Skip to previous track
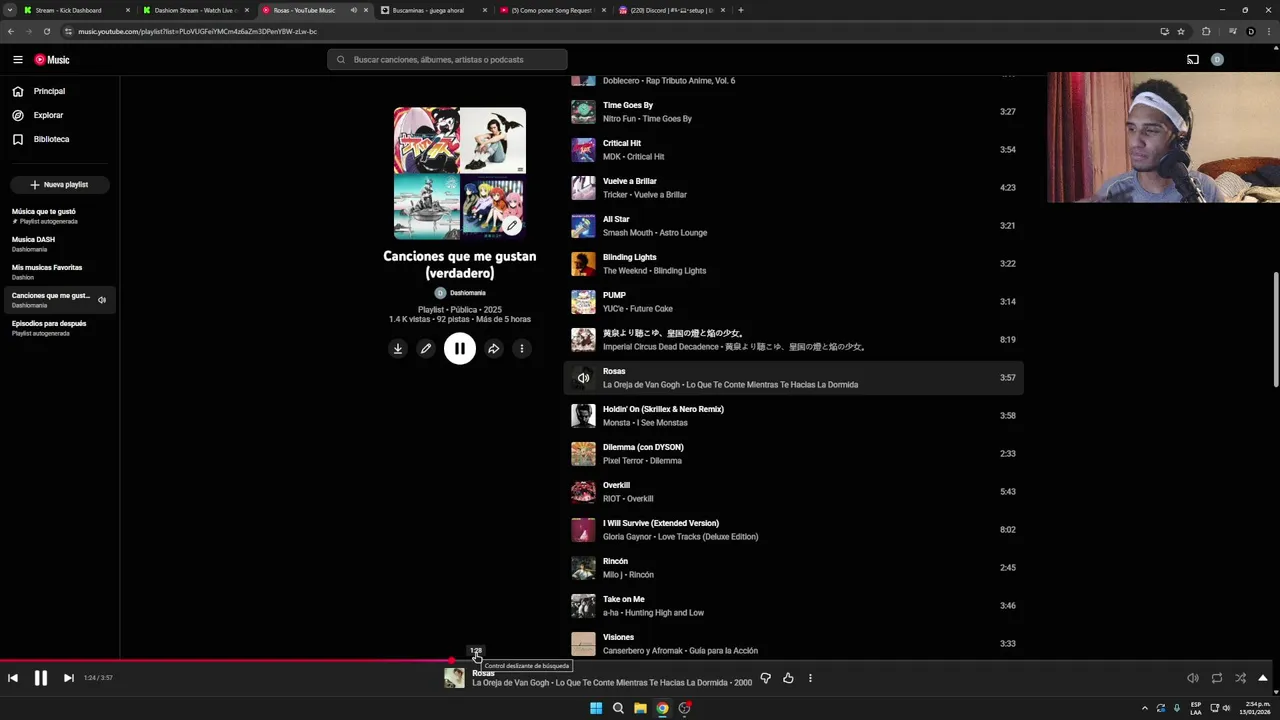Image resolution: width=1280 pixels, height=720 pixels. (x=13, y=678)
